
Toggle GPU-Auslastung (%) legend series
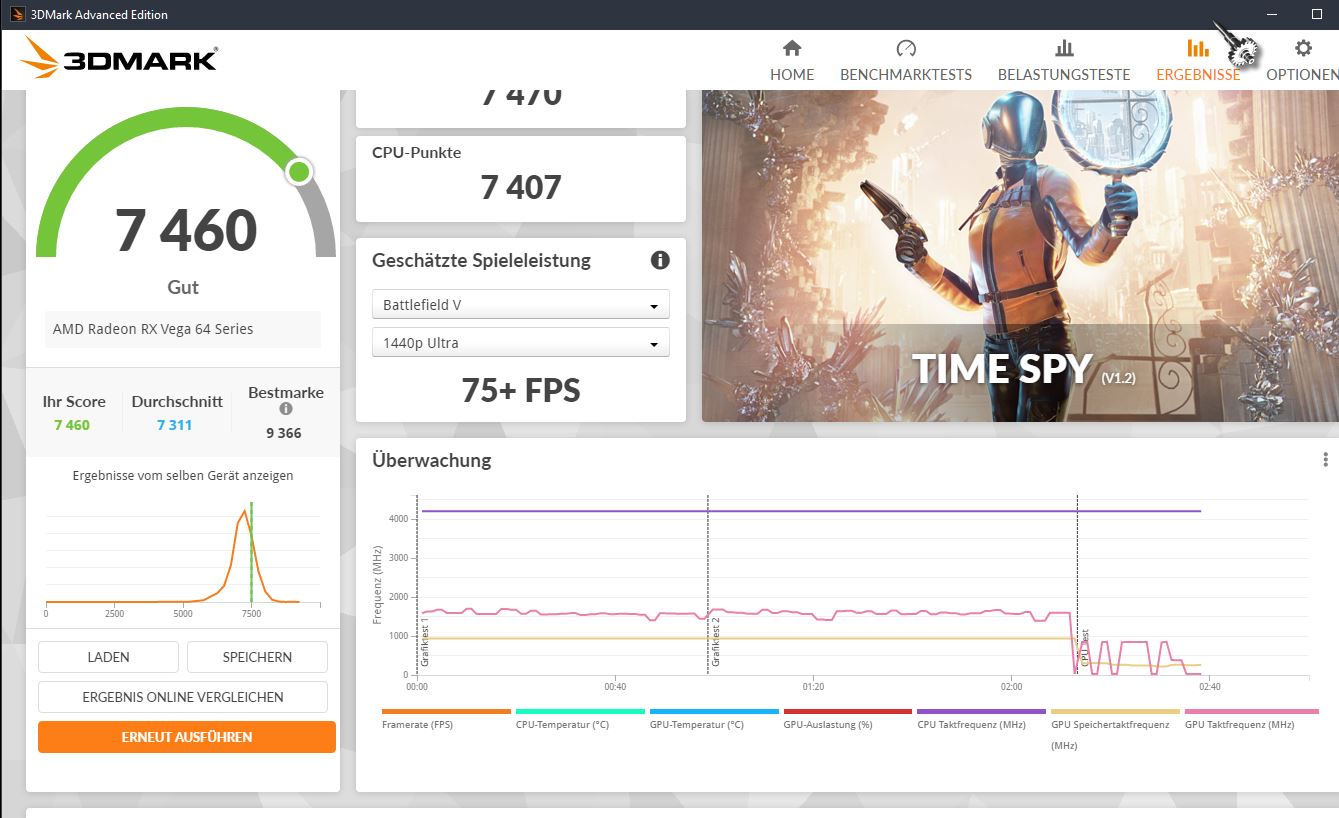(x=848, y=719)
